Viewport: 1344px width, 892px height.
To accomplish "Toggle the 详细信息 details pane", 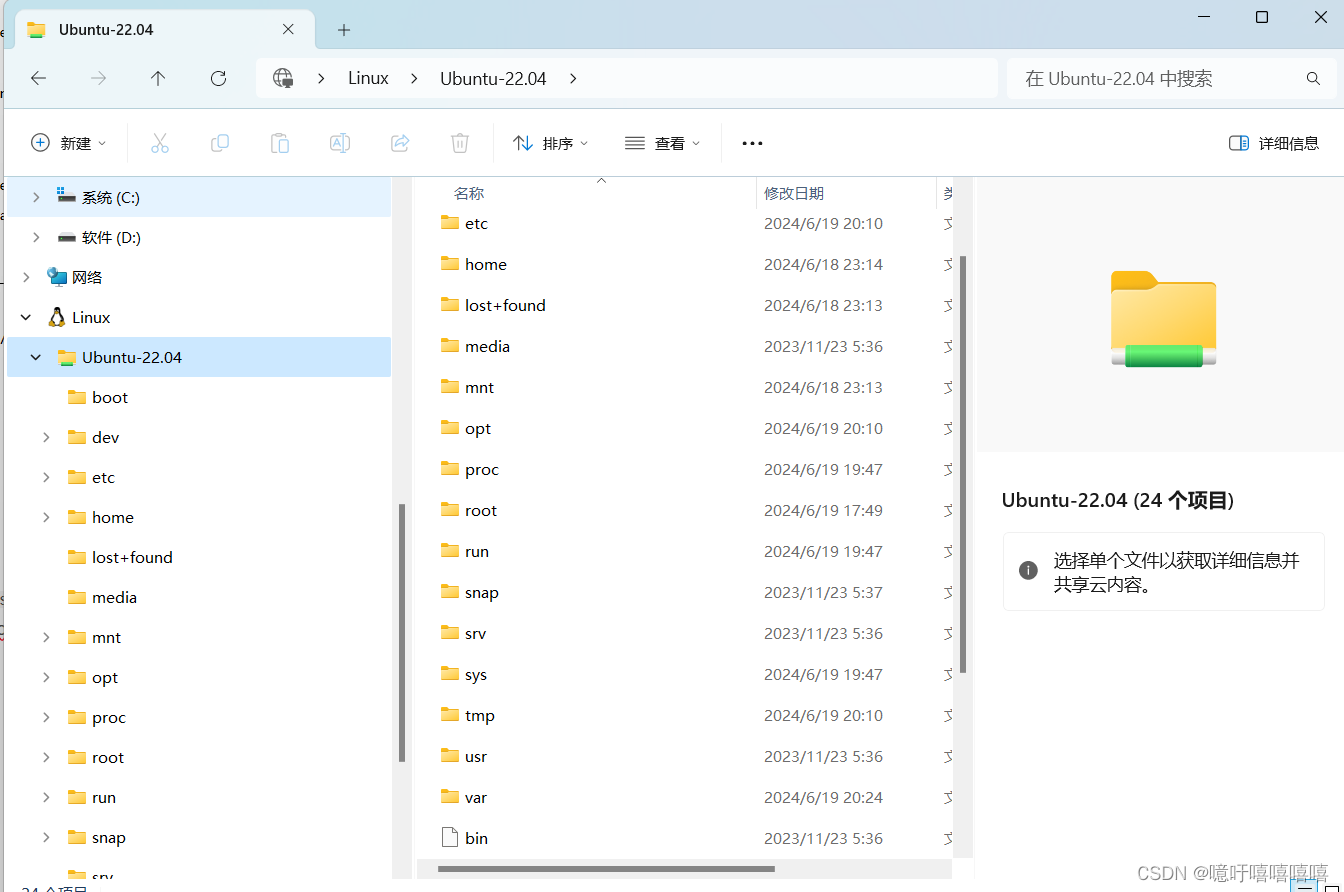I will tap(1274, 143).
